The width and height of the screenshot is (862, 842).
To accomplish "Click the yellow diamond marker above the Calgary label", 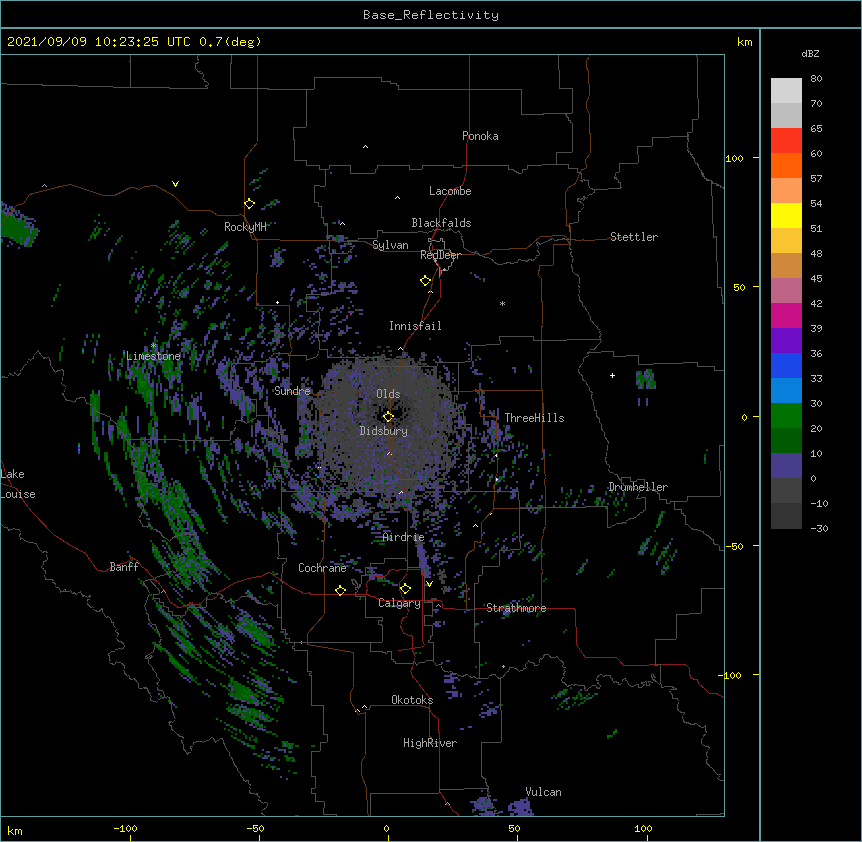I will pos(405,589).
